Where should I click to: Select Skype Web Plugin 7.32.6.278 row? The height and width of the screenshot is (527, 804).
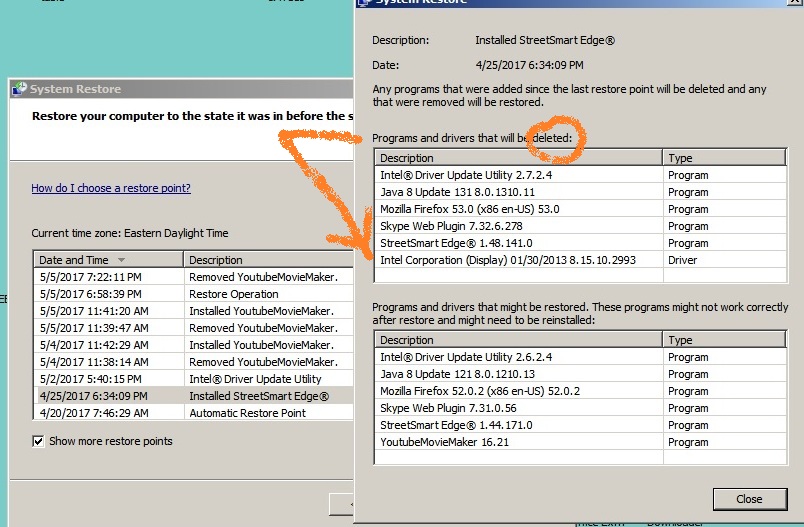coord(580,226)
